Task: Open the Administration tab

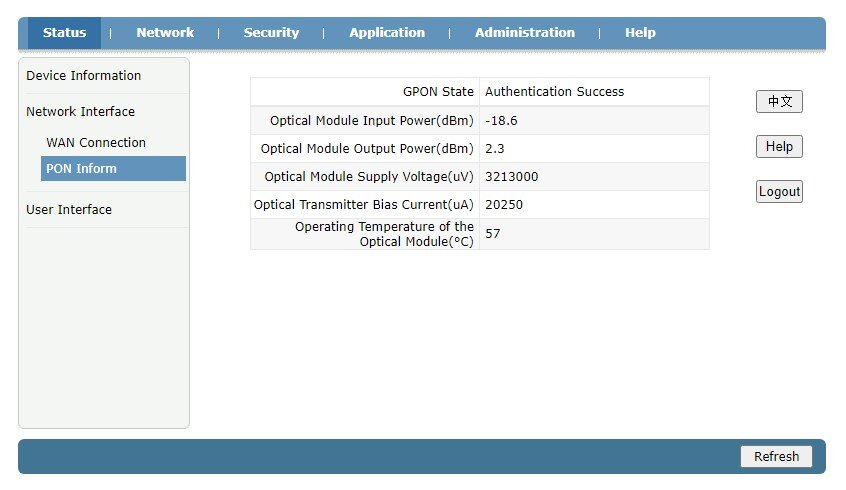Action: (x=525, y=33)
